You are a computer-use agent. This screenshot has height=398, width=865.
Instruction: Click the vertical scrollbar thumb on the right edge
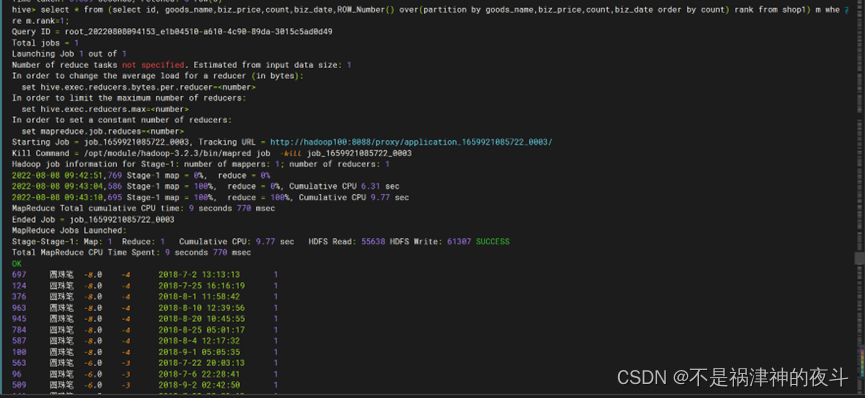(859, 258)
